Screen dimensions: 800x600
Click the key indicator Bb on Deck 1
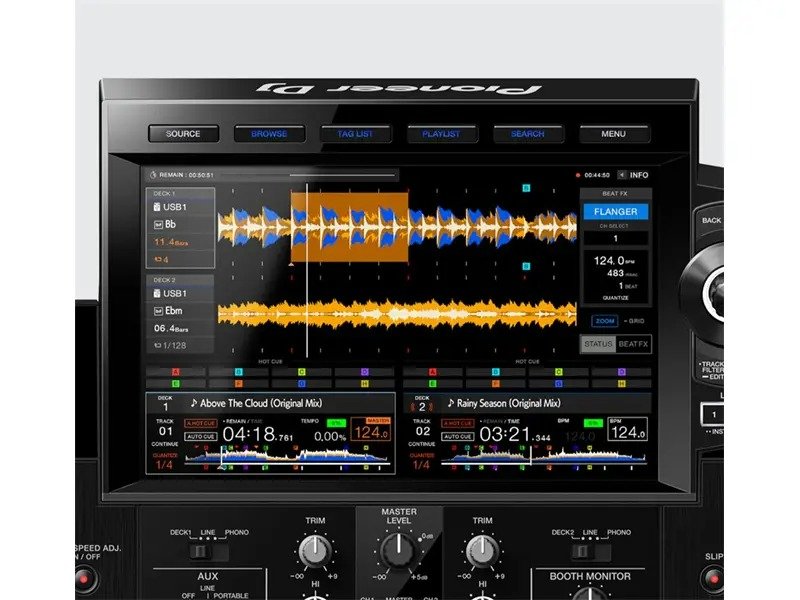click(164, 223)
